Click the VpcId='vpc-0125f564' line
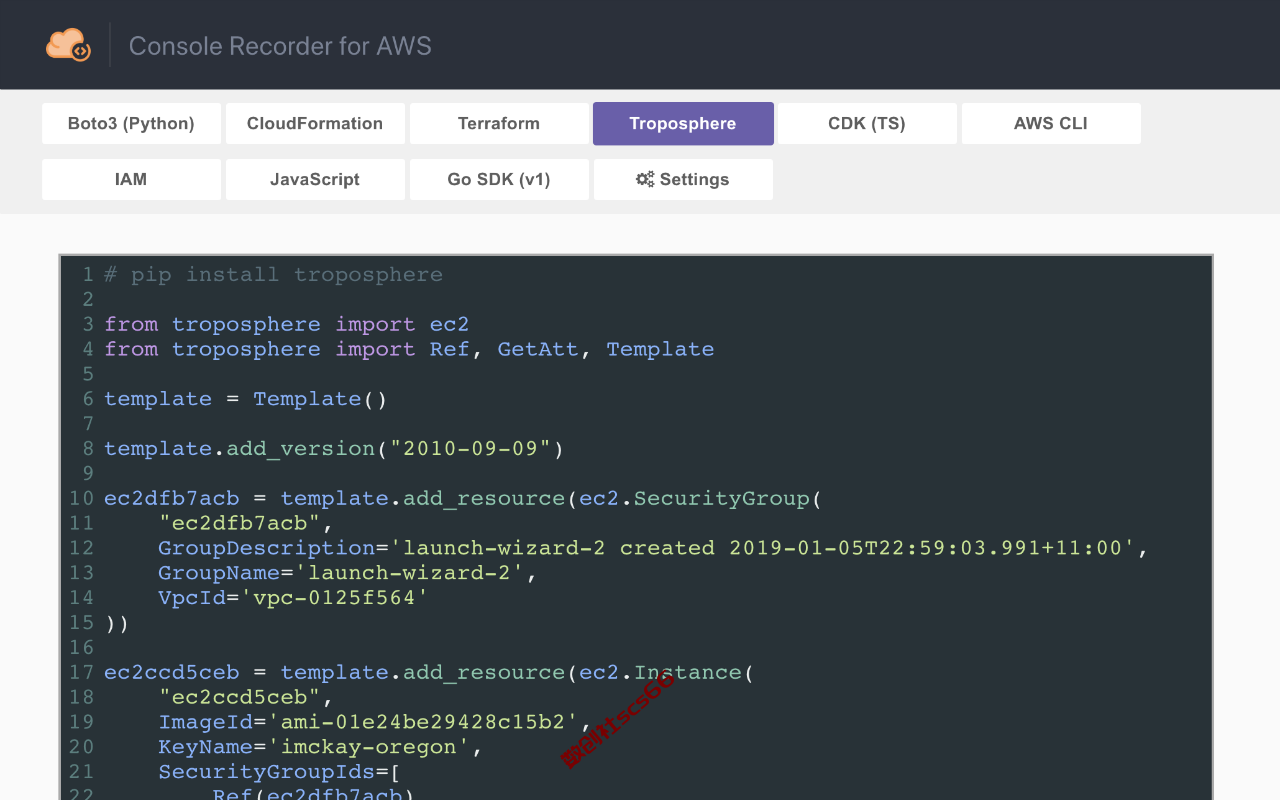1280x800 pixels. point(293,598)
